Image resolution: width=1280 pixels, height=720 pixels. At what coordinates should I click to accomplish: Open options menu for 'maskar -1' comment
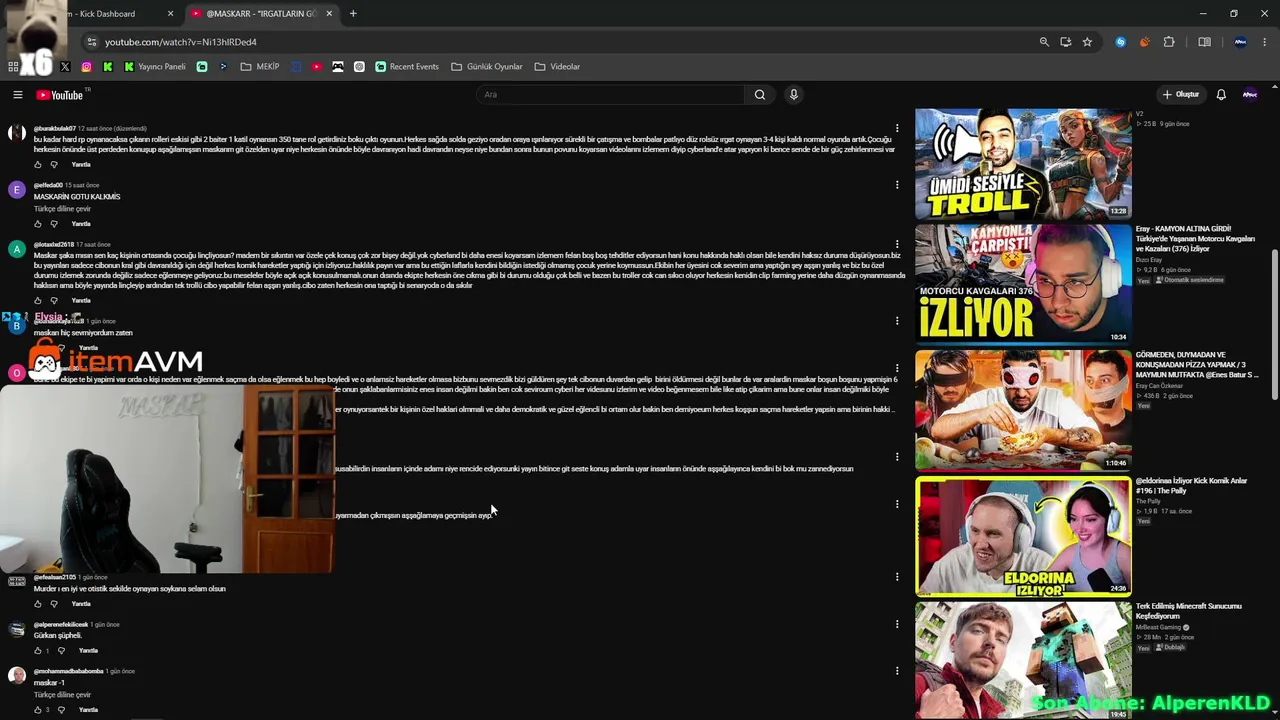coord(897,671)
